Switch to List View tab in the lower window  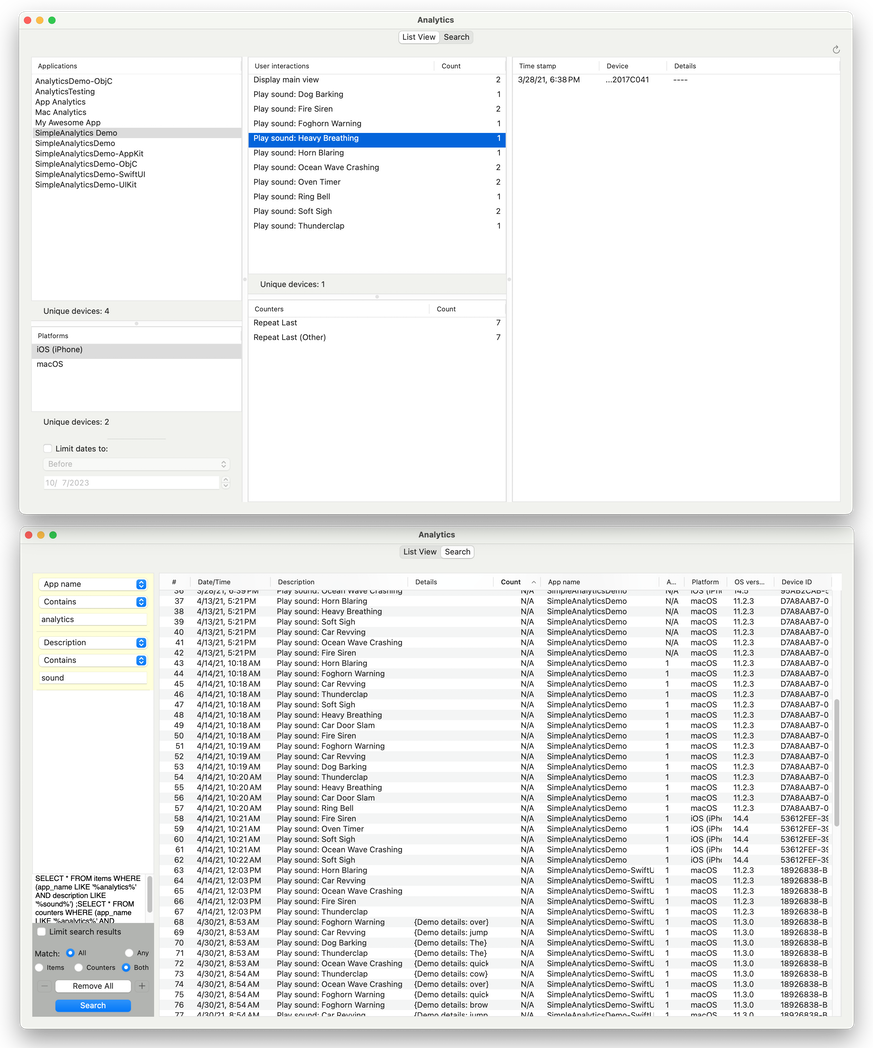420,552
